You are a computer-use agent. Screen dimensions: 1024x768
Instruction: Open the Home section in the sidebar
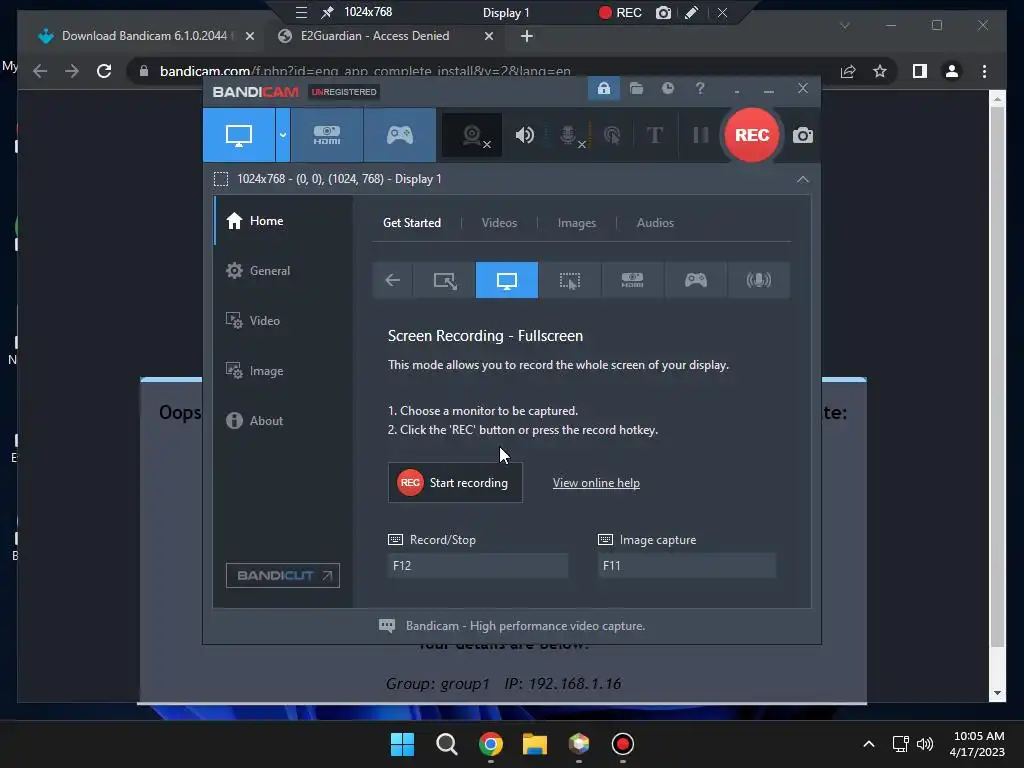coord(283,221)
